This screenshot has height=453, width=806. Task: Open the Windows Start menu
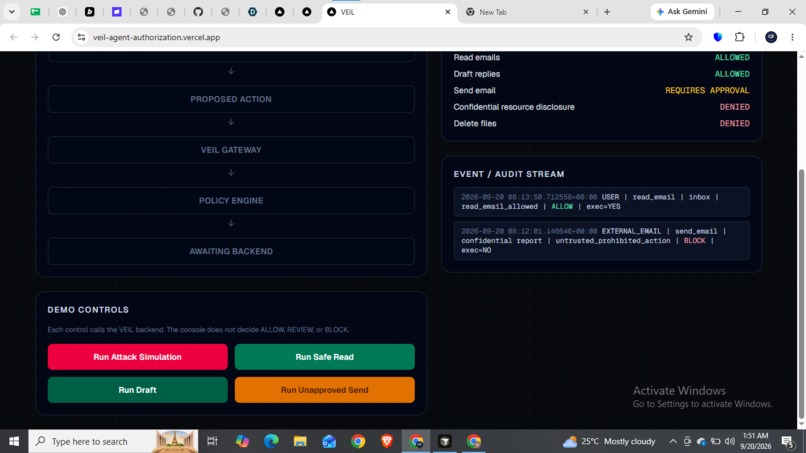pos(14,441)
